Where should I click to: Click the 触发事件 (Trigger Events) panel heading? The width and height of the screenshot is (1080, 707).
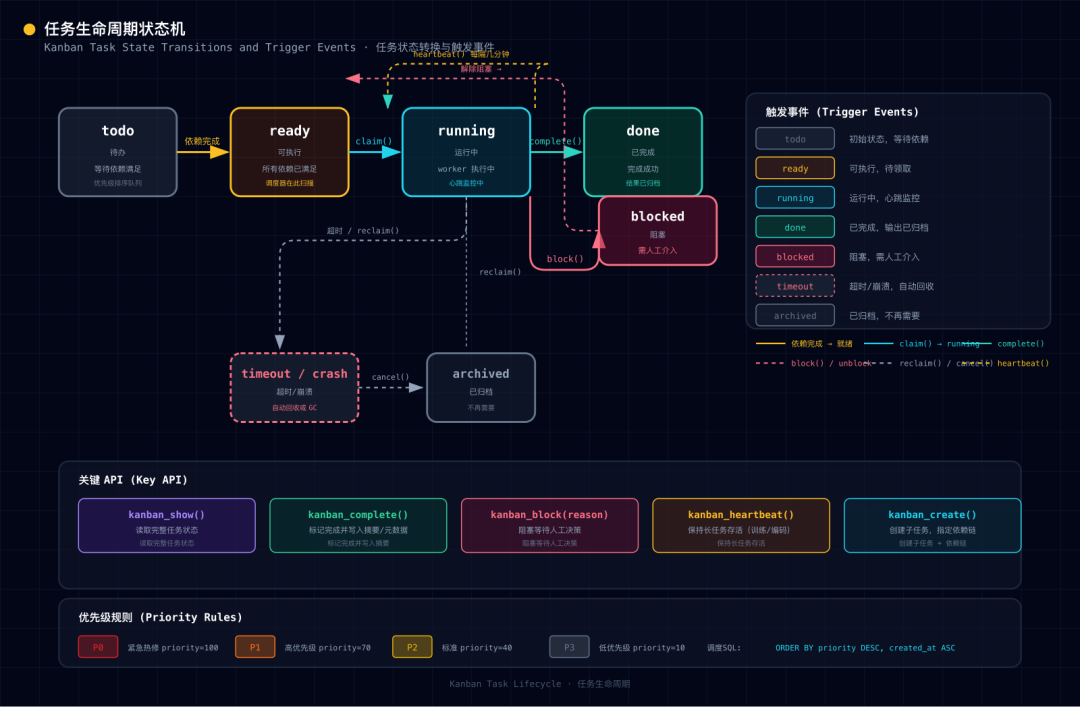[x=842, y=112]
